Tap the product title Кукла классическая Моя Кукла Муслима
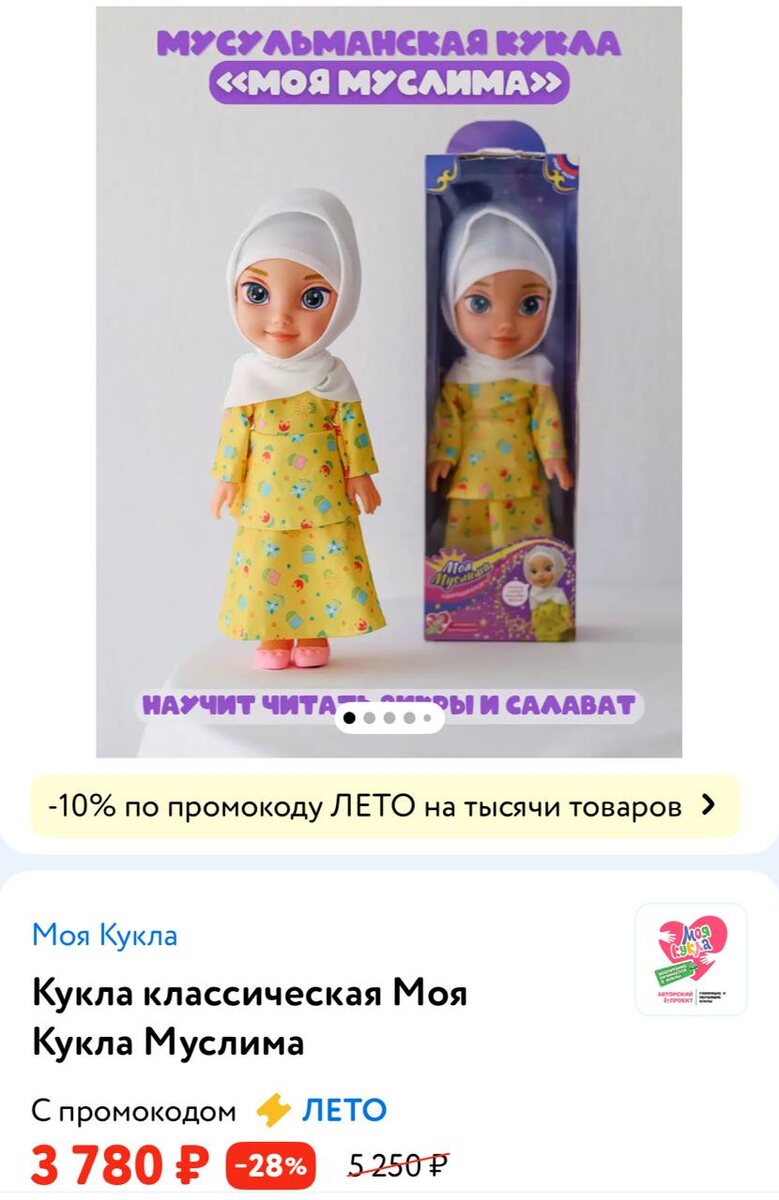Image resolution: width=779 pixels, height=1200 pixels. pos(250,1019)
